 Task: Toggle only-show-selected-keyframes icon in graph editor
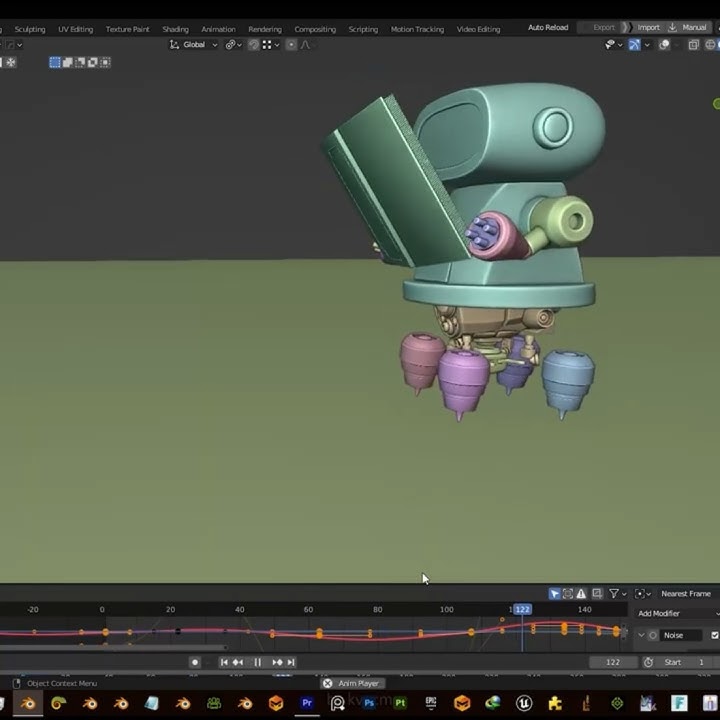click(x=568, y=593)
